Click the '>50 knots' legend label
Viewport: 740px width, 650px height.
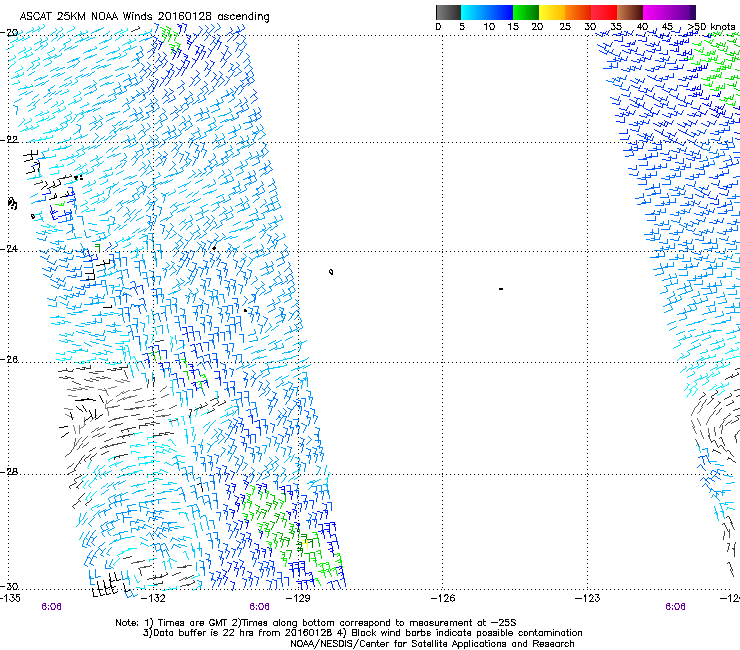[711, 27]
